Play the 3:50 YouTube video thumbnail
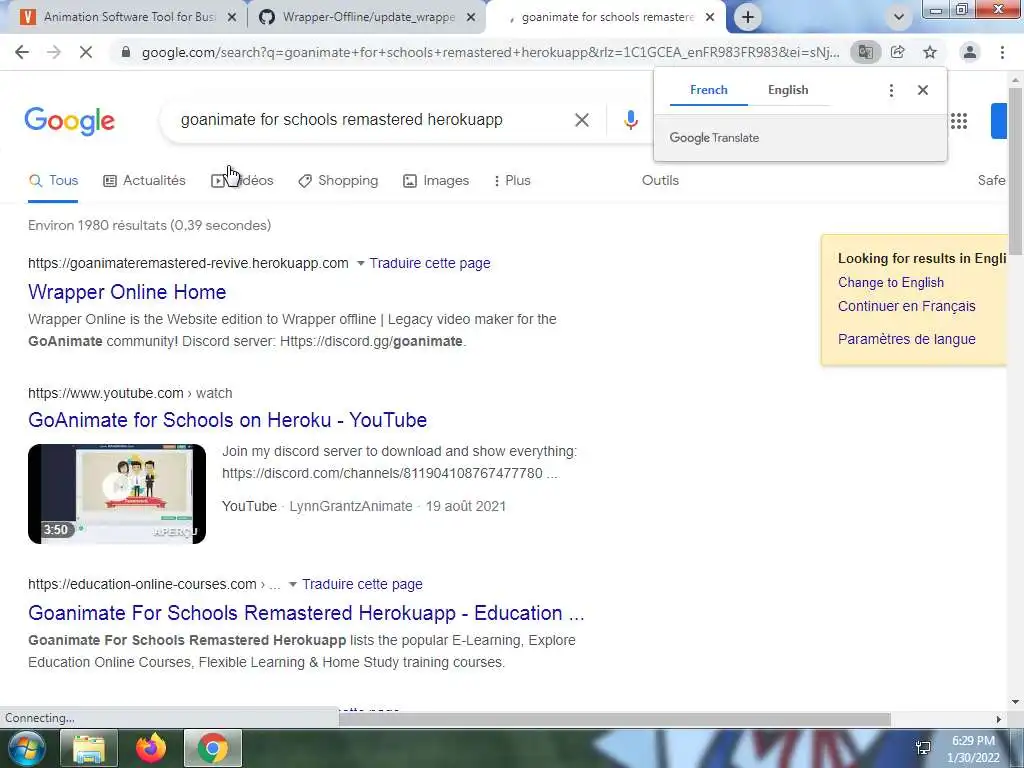Screen dimensions: 1024x768 click(x=117, y=494)
